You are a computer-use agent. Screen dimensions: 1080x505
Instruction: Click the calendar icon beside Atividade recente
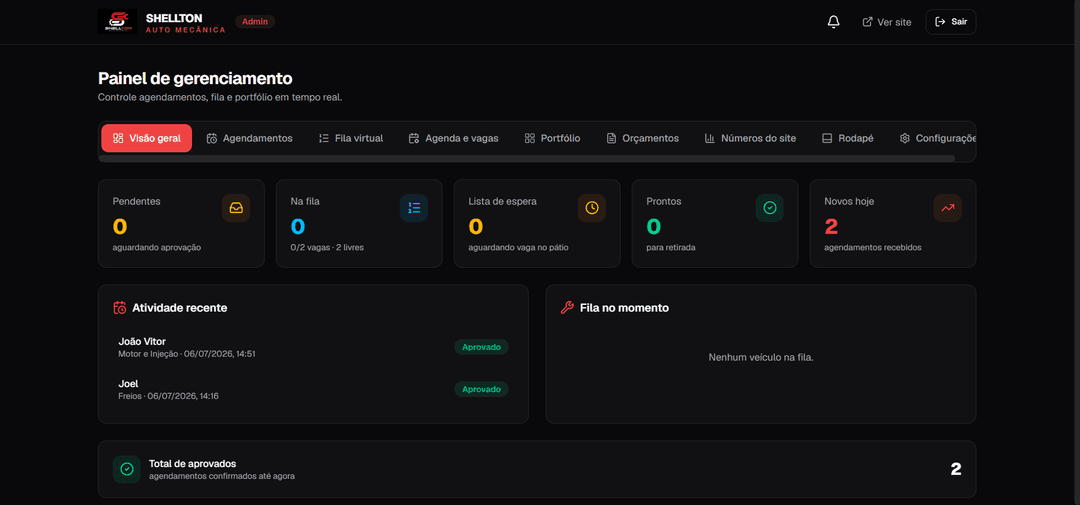coord(120,308)
